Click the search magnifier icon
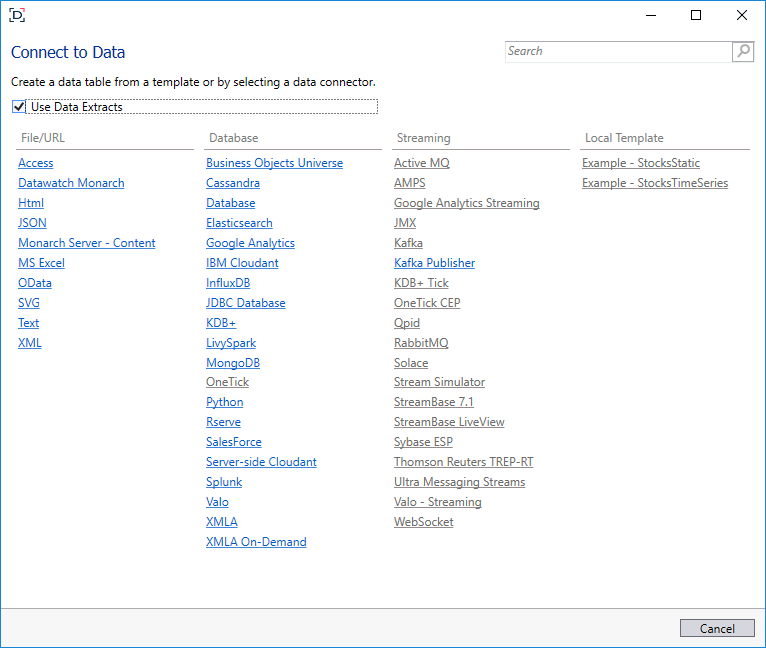This screenshot has height=648, width=766. click(743, 52)
